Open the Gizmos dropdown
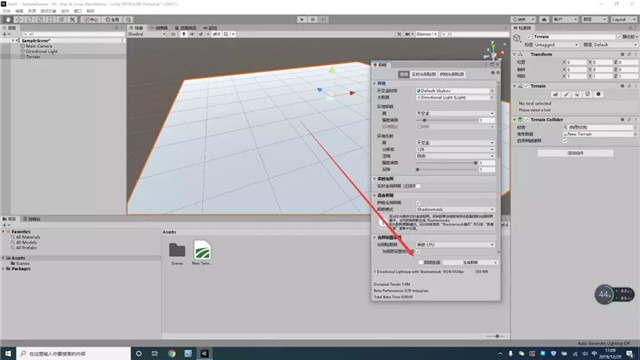The image size is (640, 360). click(x=426, y=34)
